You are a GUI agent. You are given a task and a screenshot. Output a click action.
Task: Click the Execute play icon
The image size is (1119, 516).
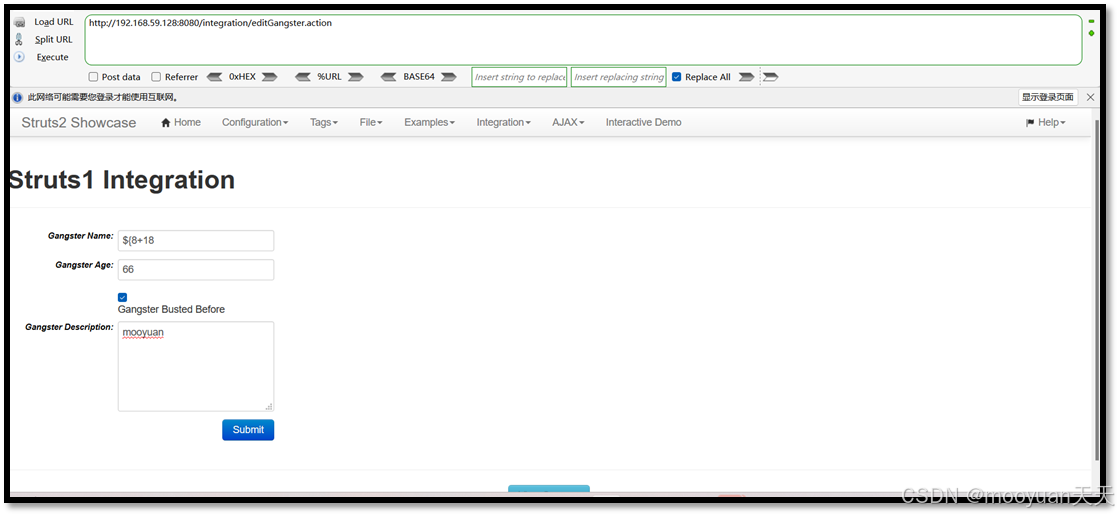tap(19, 57)
